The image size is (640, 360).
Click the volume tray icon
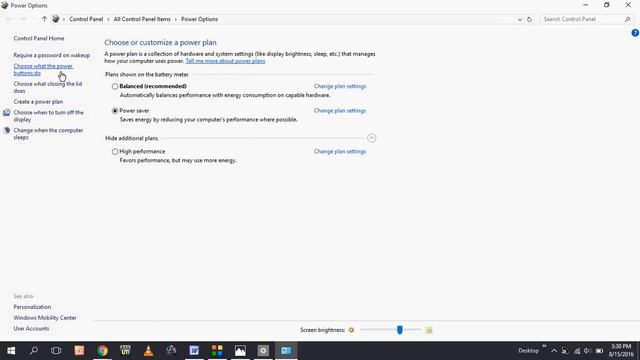pyautogui.click(x=587, y=351)
